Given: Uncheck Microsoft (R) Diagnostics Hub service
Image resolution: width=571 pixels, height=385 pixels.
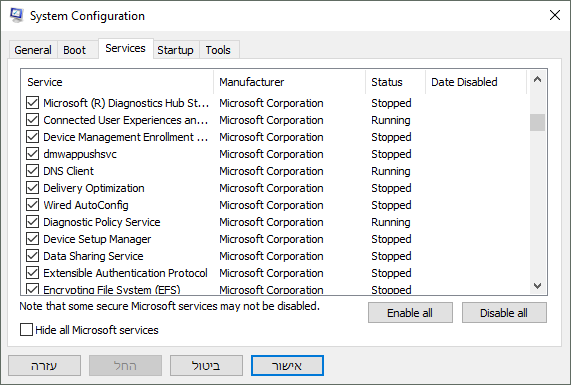Looking at the screenshot, I should coord(32,103).
